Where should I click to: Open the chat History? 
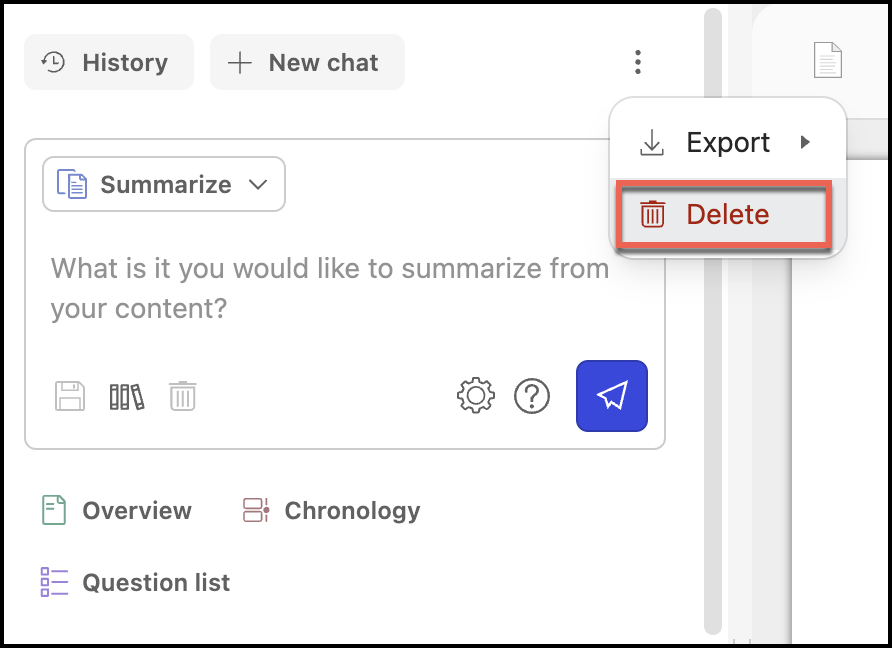pos(109,63)
